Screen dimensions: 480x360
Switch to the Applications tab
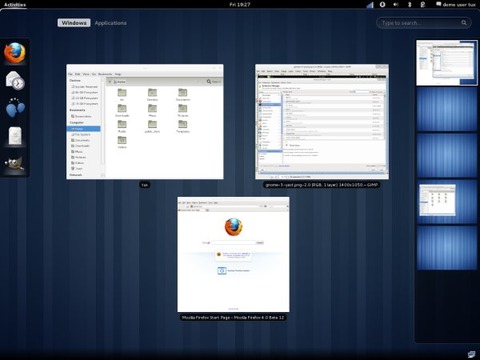(110, 23)
